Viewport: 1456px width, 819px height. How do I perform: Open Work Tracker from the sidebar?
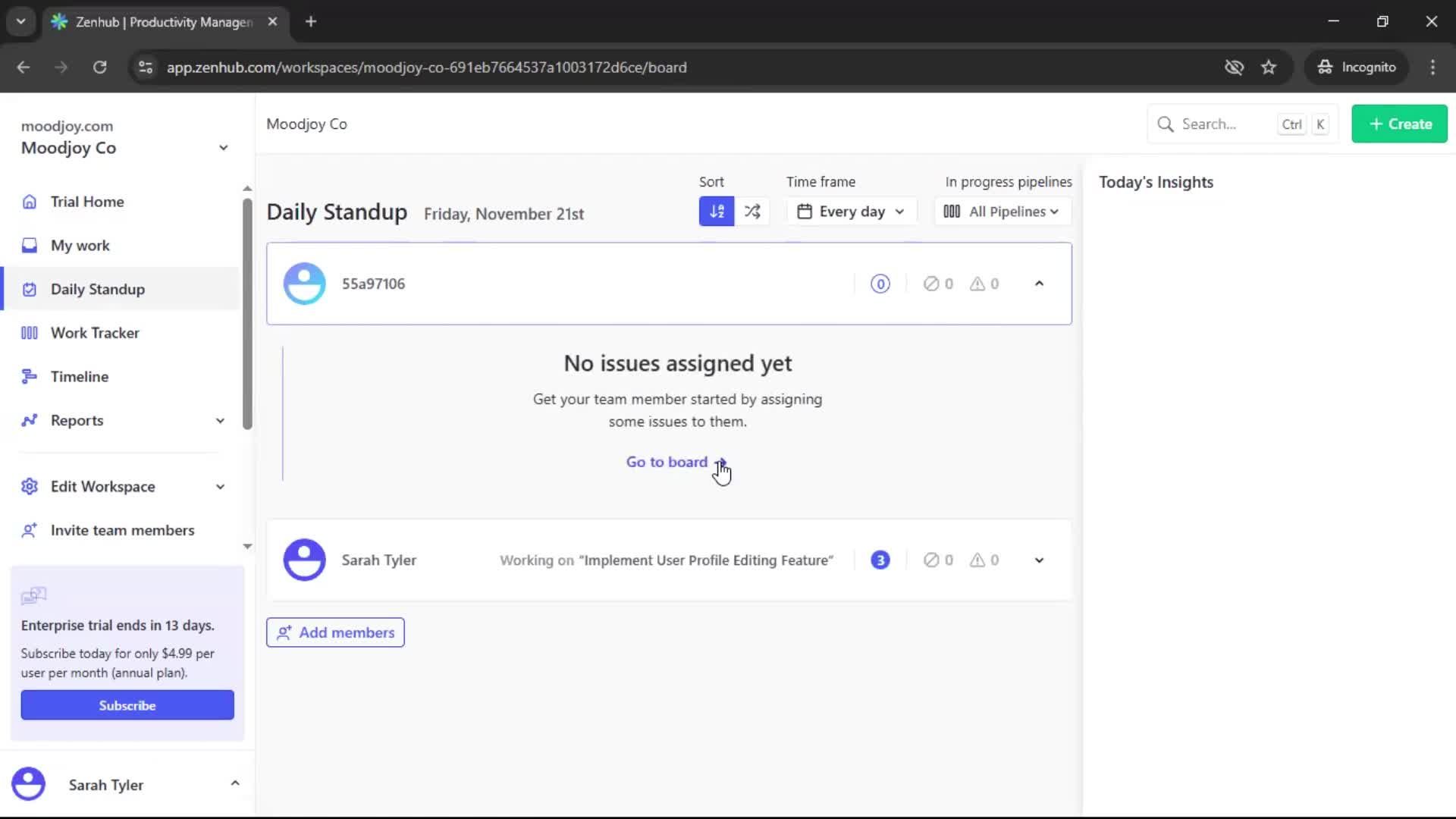click(94, 332)
